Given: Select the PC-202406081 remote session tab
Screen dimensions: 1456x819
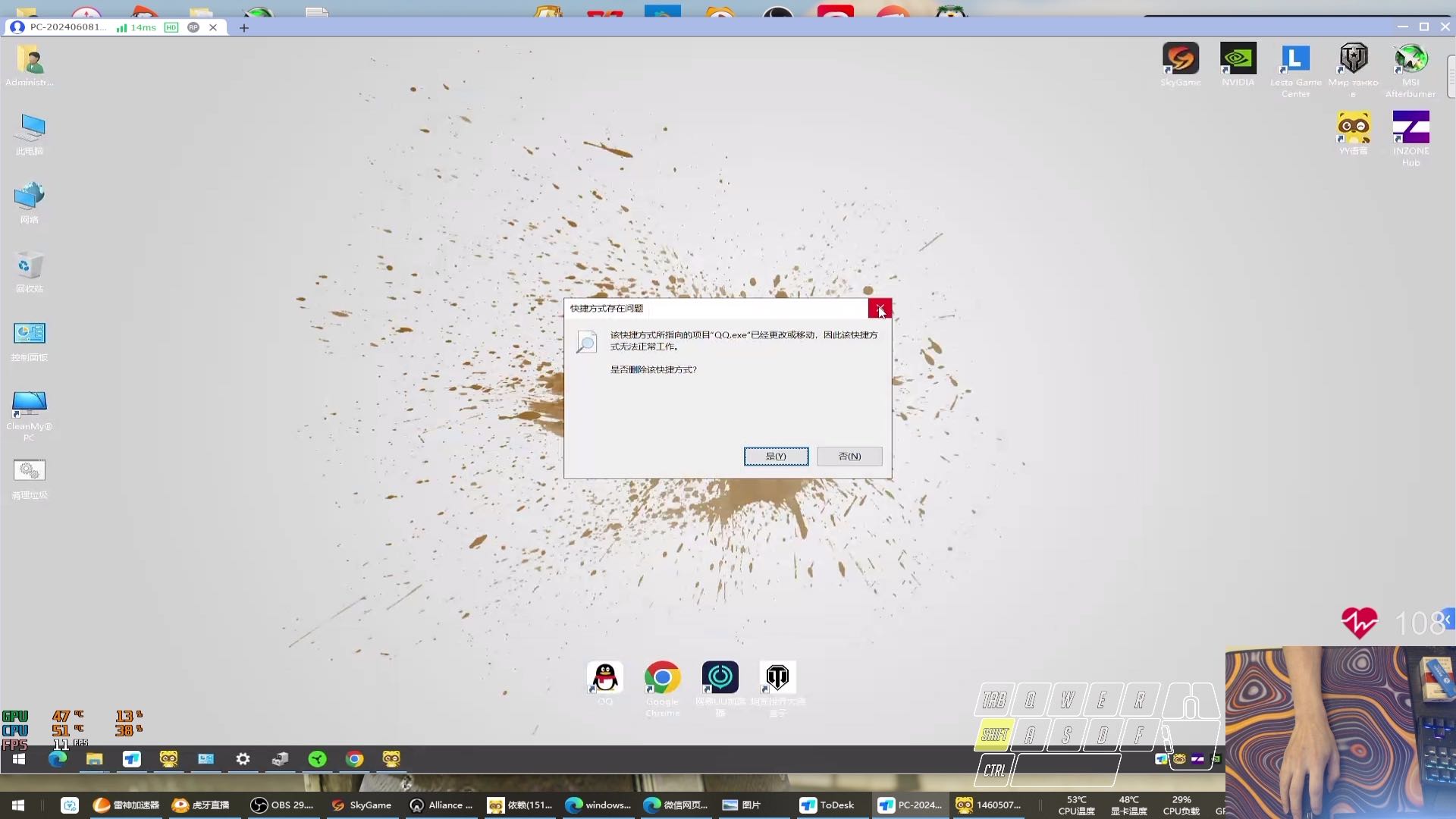Looking at the screenshot, I should (68, 27).
